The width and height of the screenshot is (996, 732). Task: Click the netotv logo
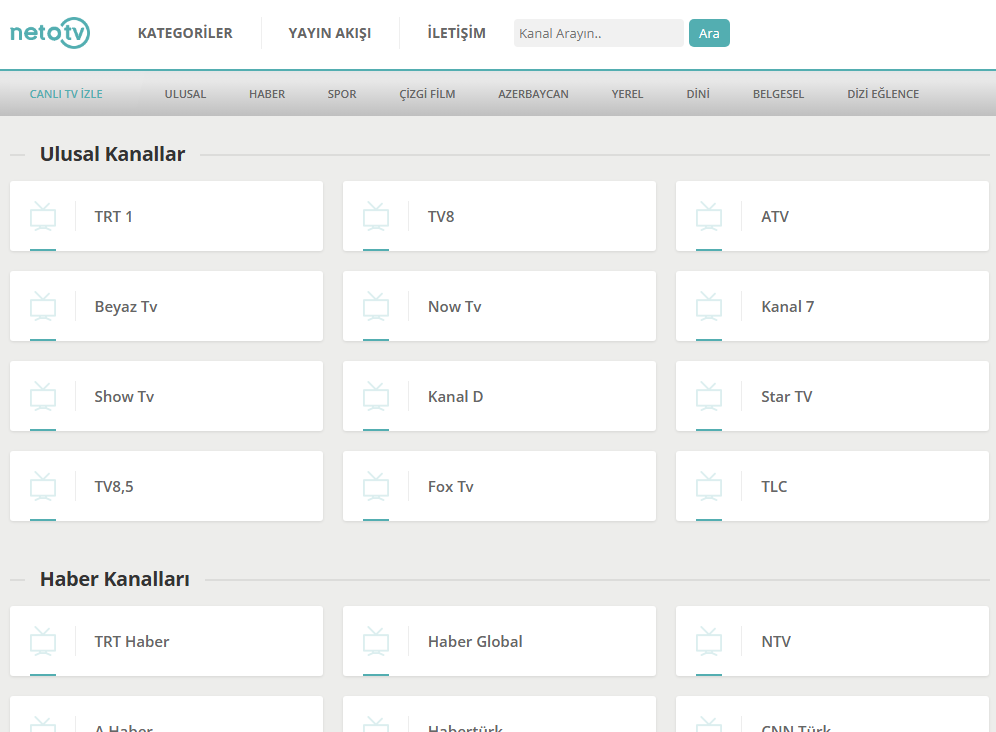coord(50,32)
